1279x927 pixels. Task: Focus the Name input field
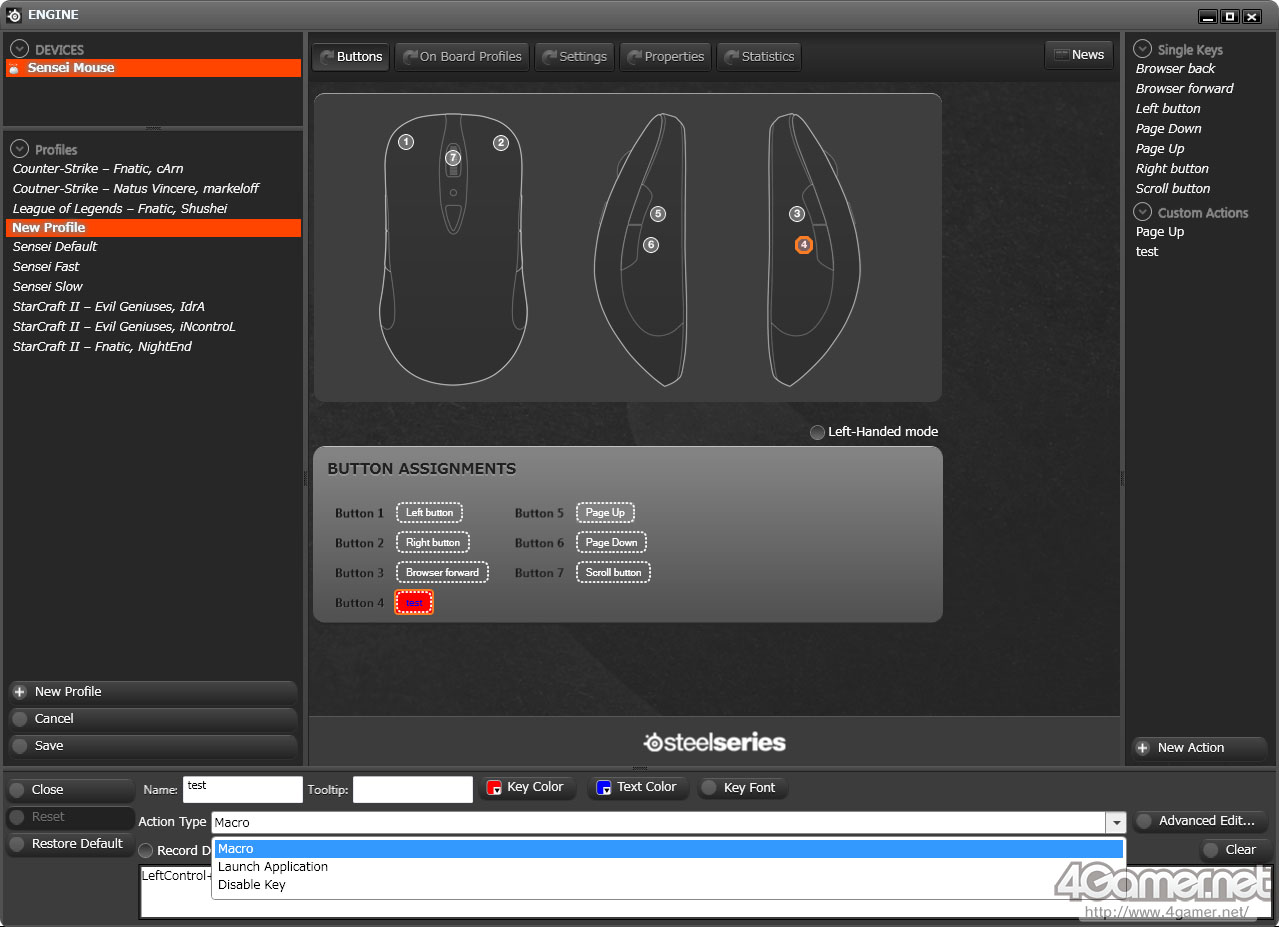[243, 789]
